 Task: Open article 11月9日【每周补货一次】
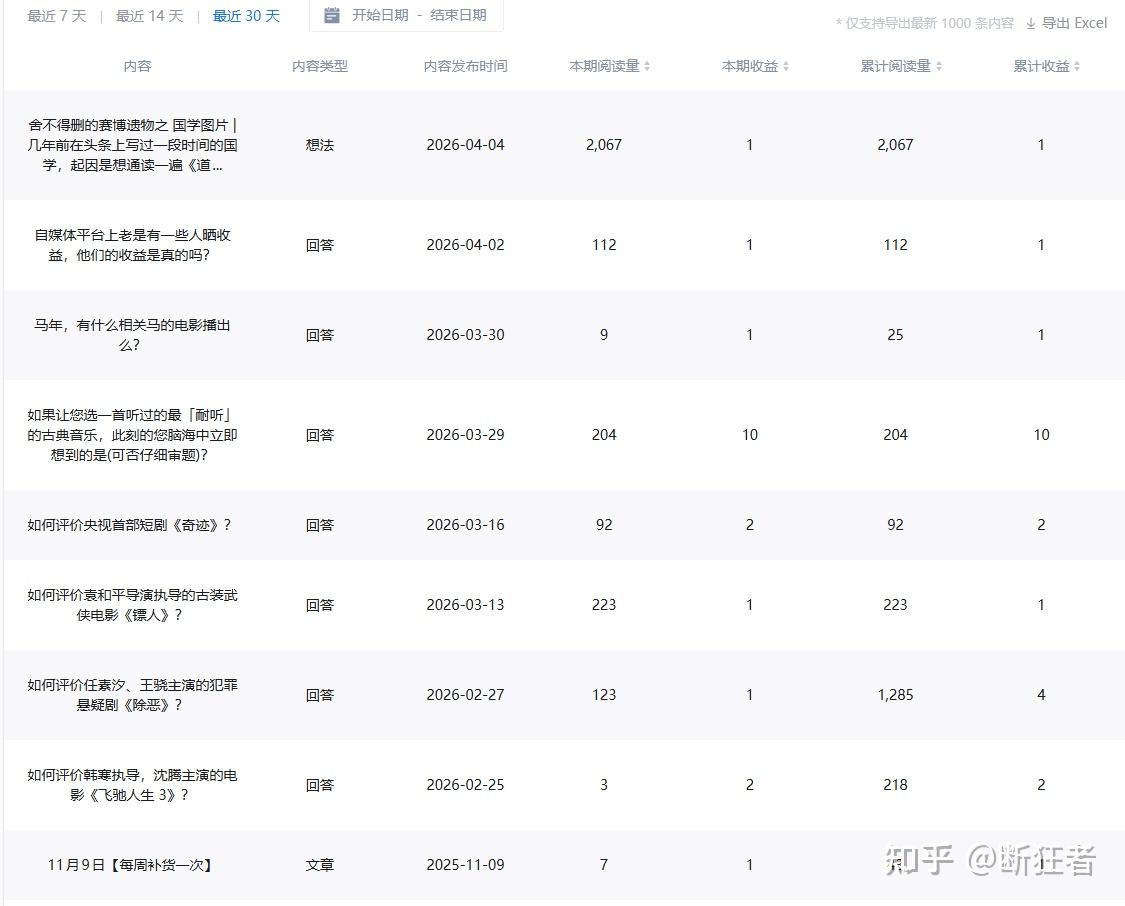tap(131, 865)
